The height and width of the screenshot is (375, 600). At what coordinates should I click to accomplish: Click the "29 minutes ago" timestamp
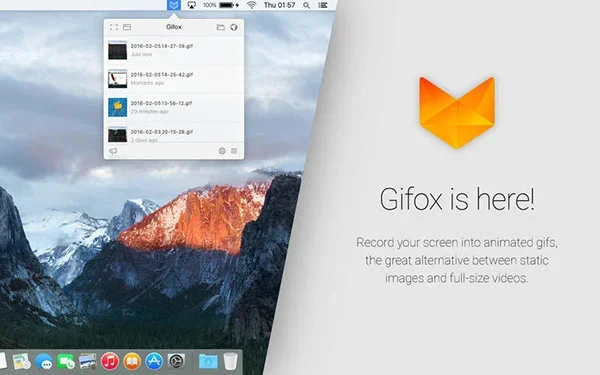click(x=150, y=111)
